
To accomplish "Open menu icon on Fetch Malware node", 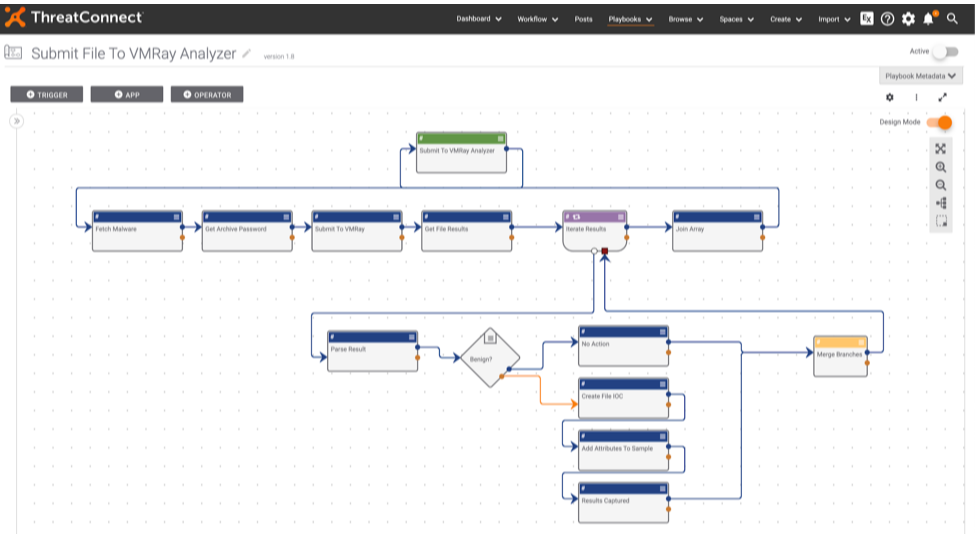I will [x=177, y=217].
